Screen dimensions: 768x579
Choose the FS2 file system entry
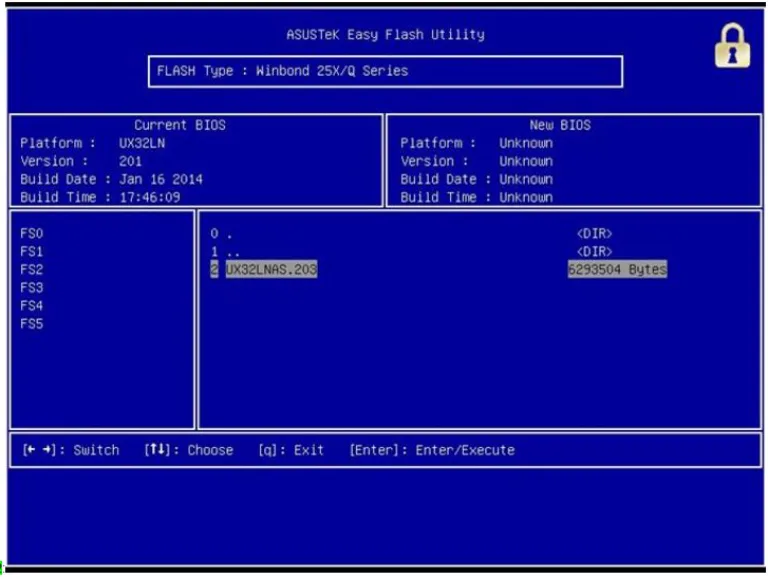tap(32, 269)
